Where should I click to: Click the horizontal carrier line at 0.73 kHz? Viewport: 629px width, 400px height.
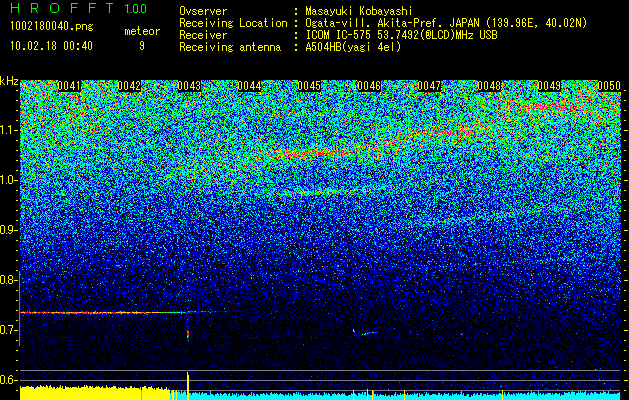point(102,312)
